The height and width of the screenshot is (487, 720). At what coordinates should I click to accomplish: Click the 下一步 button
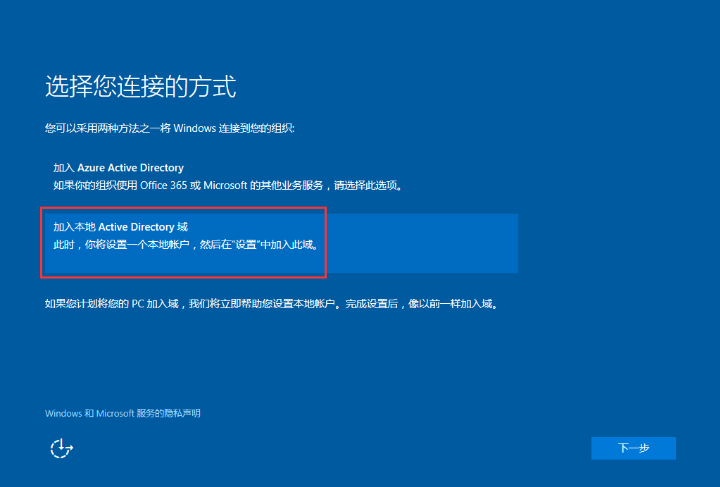633,448
